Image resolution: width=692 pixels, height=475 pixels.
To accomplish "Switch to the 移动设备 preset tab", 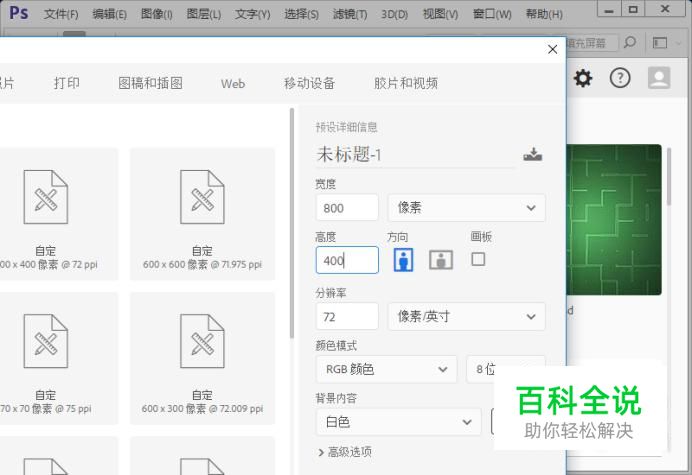I will tap(309, 83).
